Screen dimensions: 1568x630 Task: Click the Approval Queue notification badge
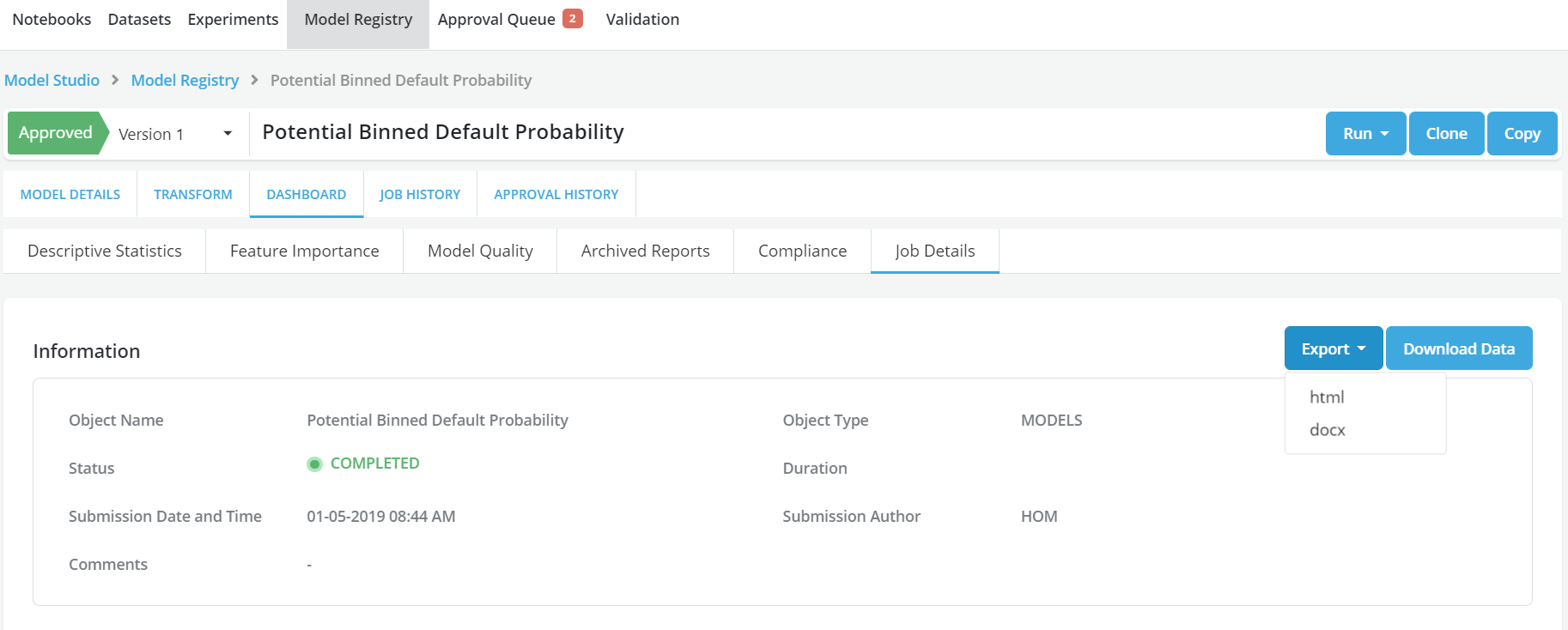(572, 19)
